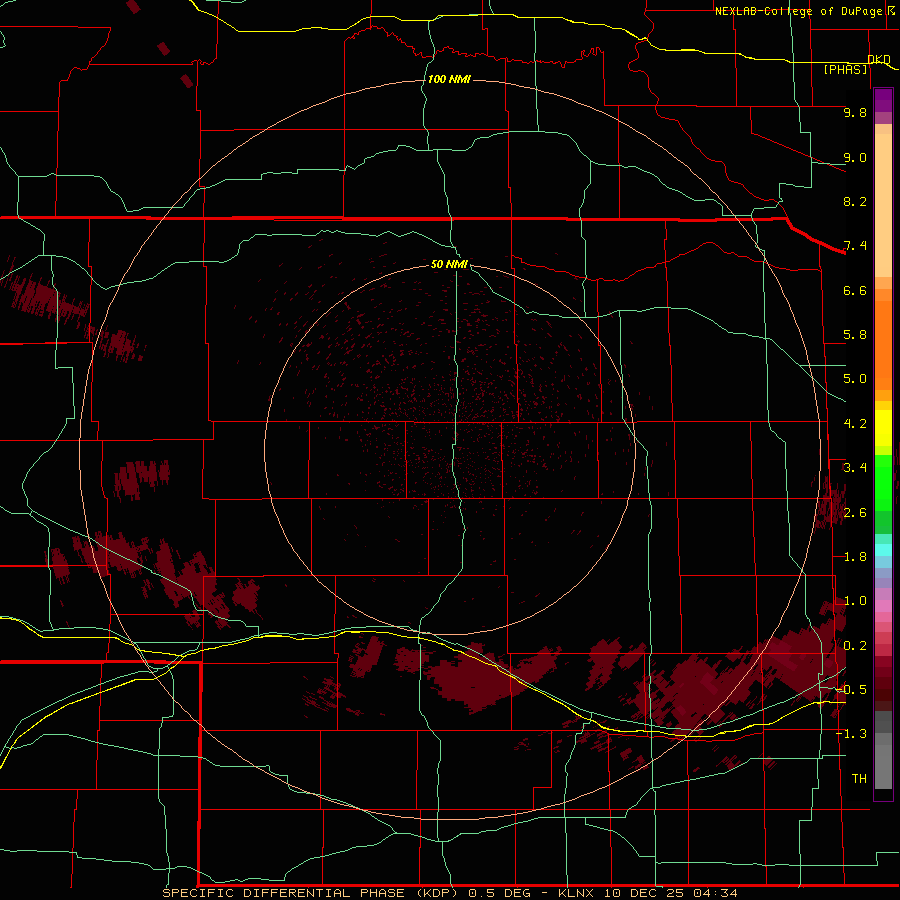Select the orange color scale segment
This screenshot has width=900, height=900.
[883, 344]
